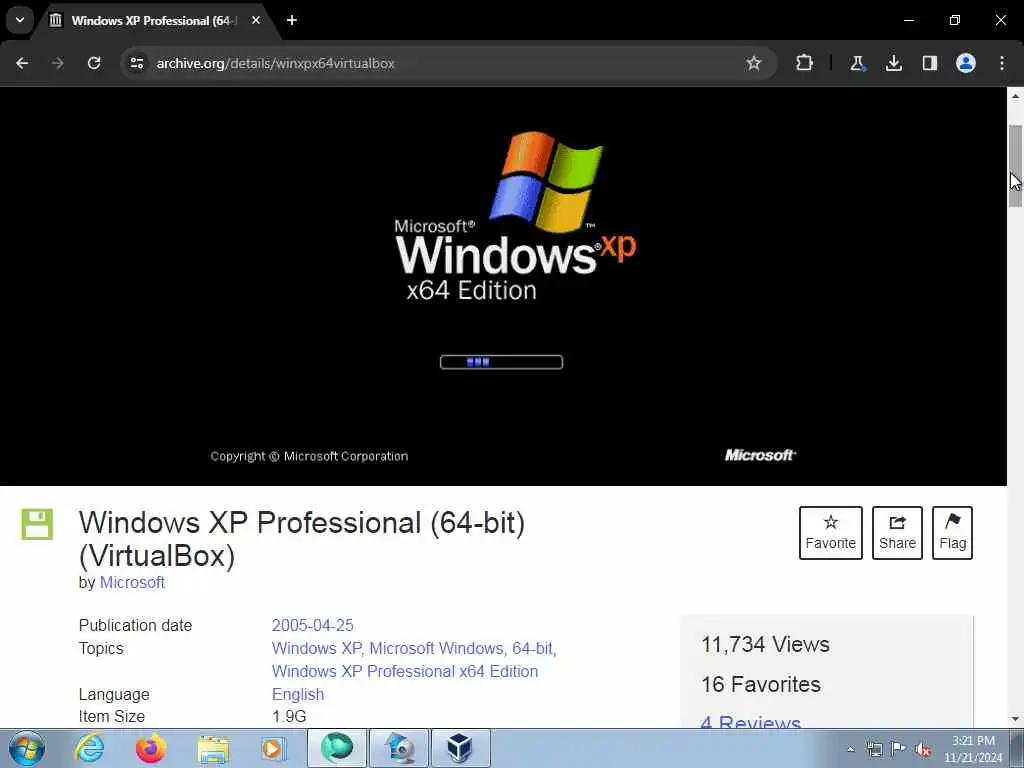
Task: Switch to the green browser taskbar app
Action: click(x=337, y=748)
